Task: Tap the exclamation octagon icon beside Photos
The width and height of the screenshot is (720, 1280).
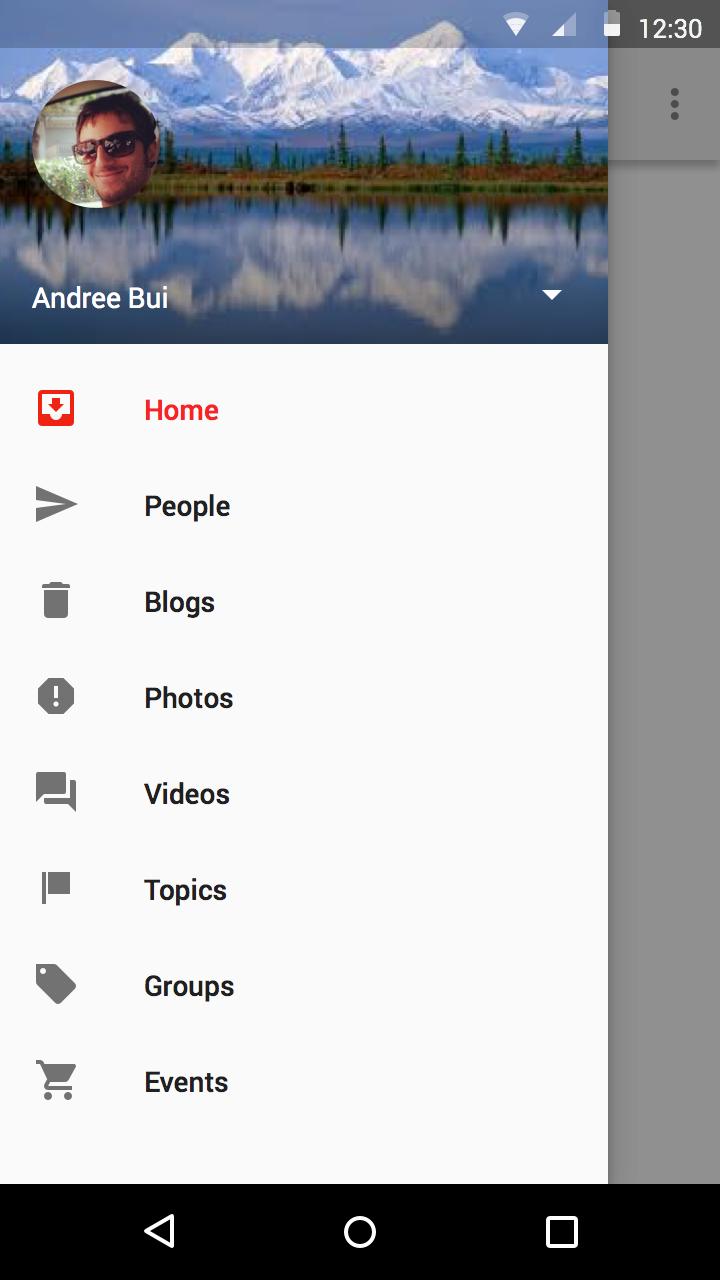Action: click(x=56, y=696)
